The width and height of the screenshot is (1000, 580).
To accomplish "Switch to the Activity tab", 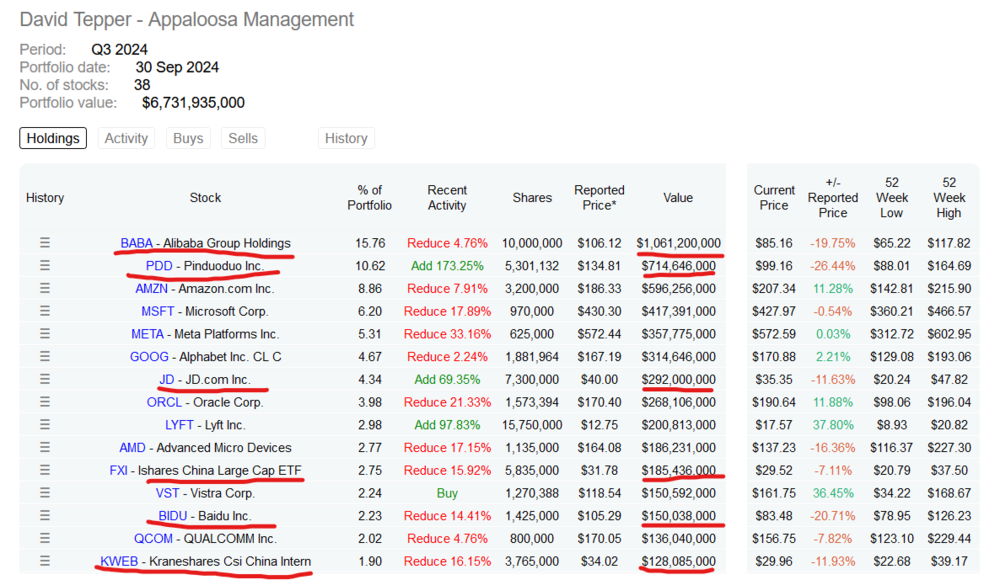I will pos(126,138).
